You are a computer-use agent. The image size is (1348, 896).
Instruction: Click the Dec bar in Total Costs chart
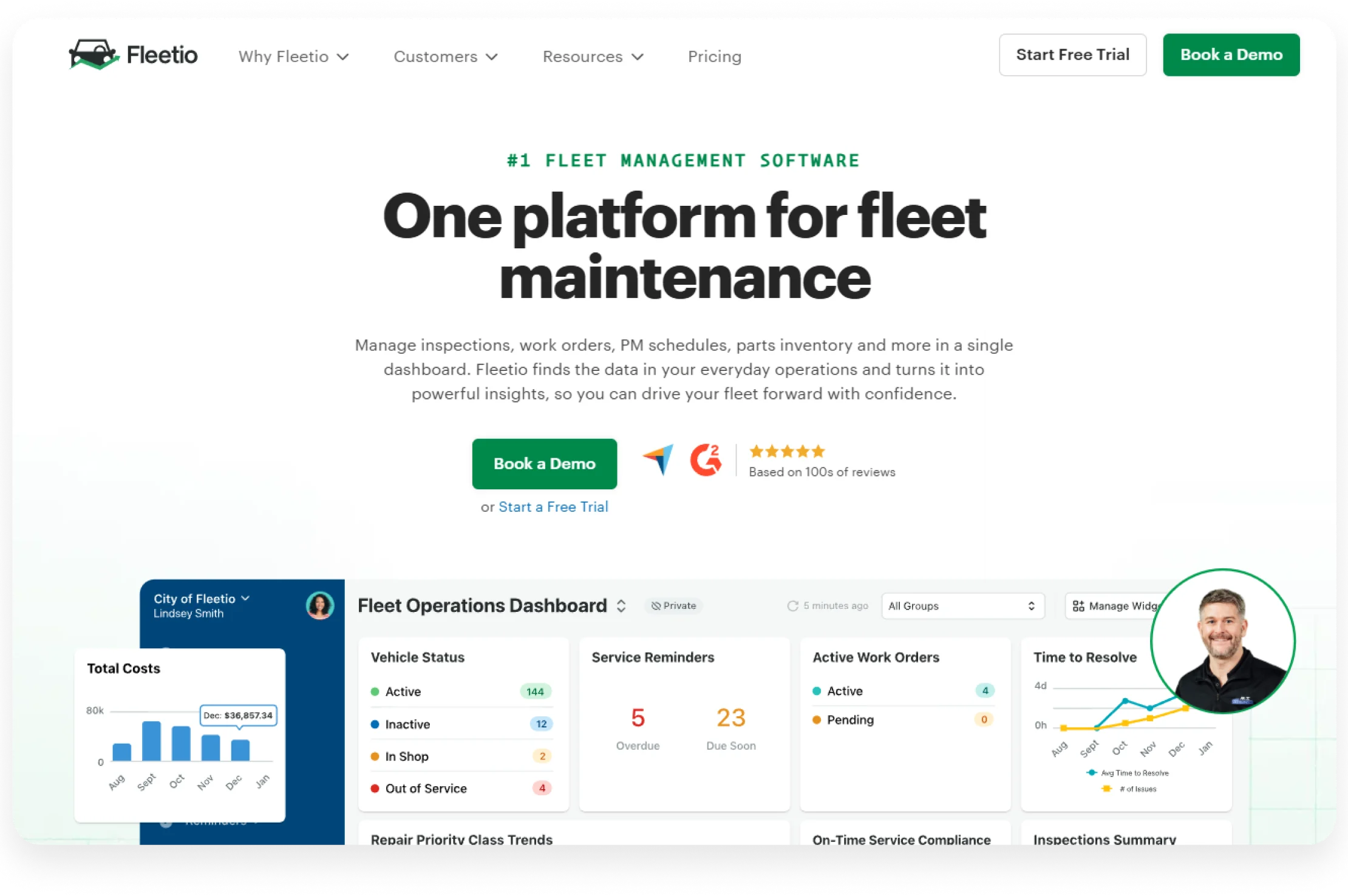click(240, 750)
